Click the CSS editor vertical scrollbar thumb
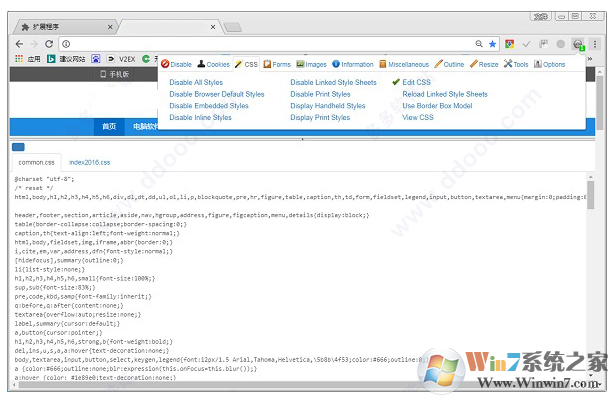615x397 pixels. [x=590, y=195]
